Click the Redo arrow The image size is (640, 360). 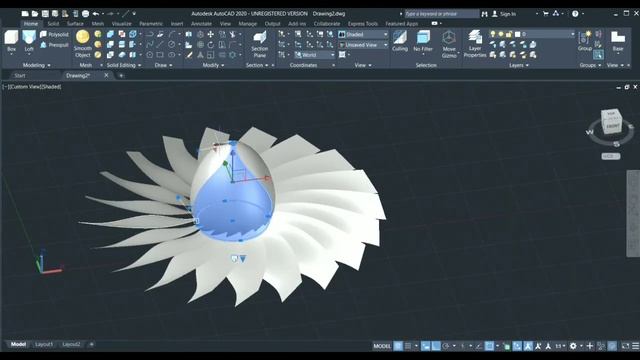click(110, 13)
